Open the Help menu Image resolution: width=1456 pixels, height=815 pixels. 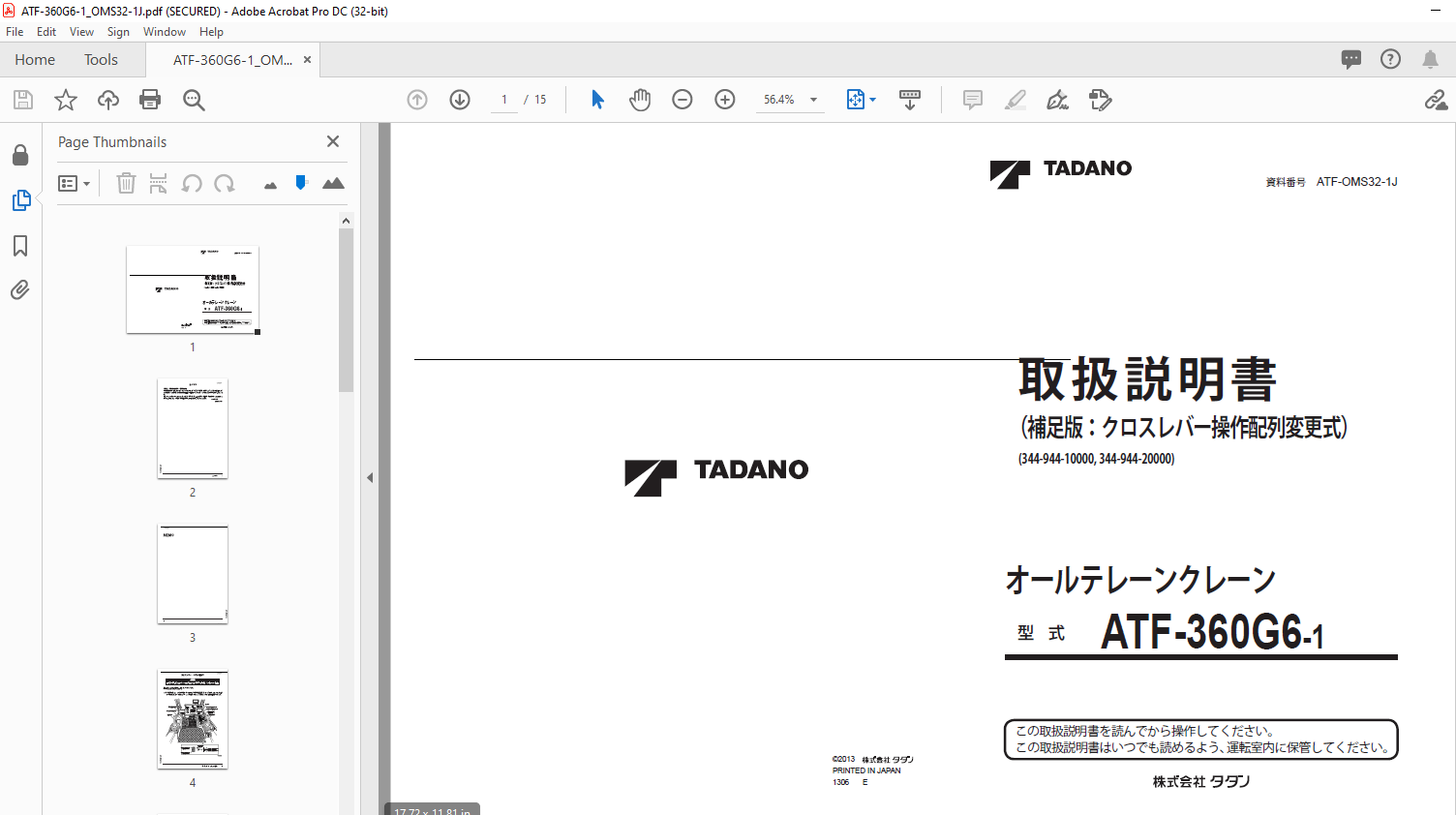211,32
